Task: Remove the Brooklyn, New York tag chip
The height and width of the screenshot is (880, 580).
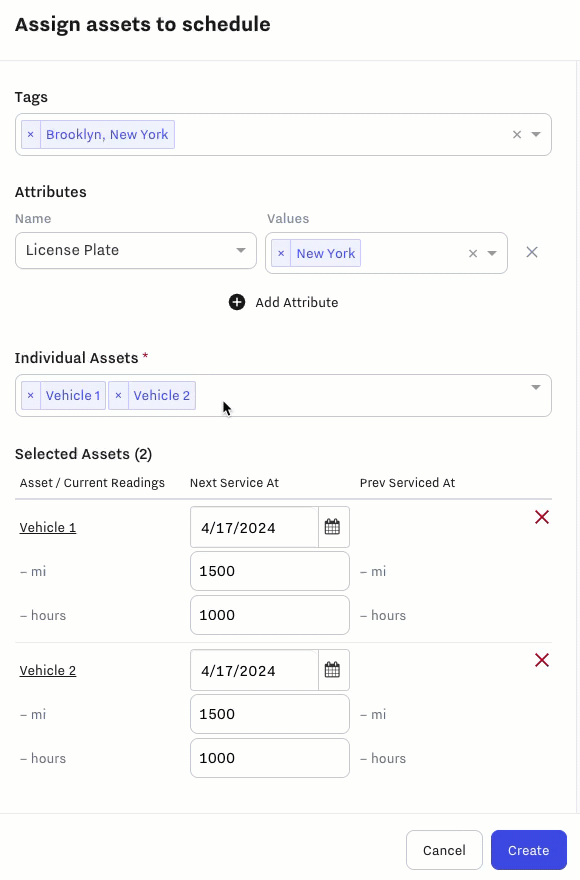Action: tap(31, 135)
